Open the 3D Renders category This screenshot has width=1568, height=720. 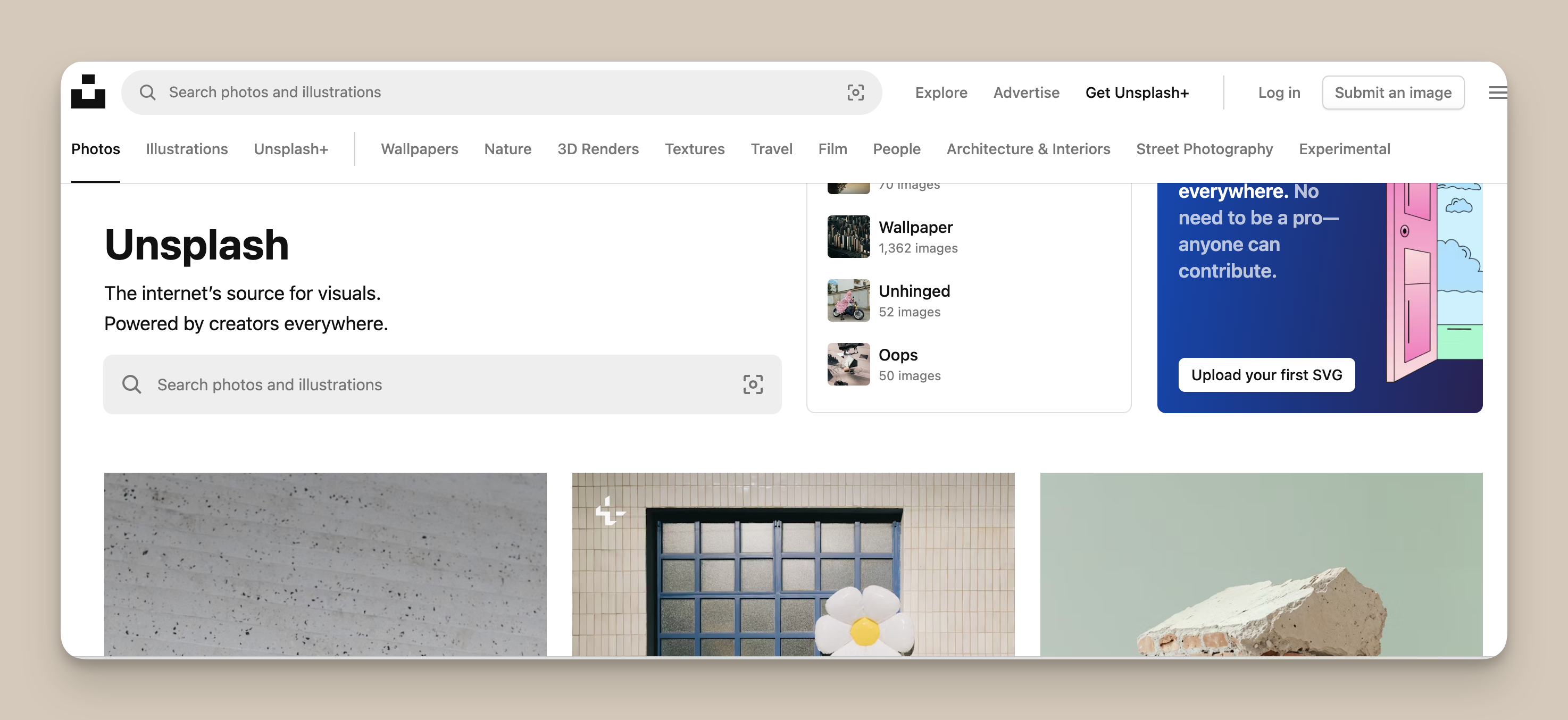point(598,149)
